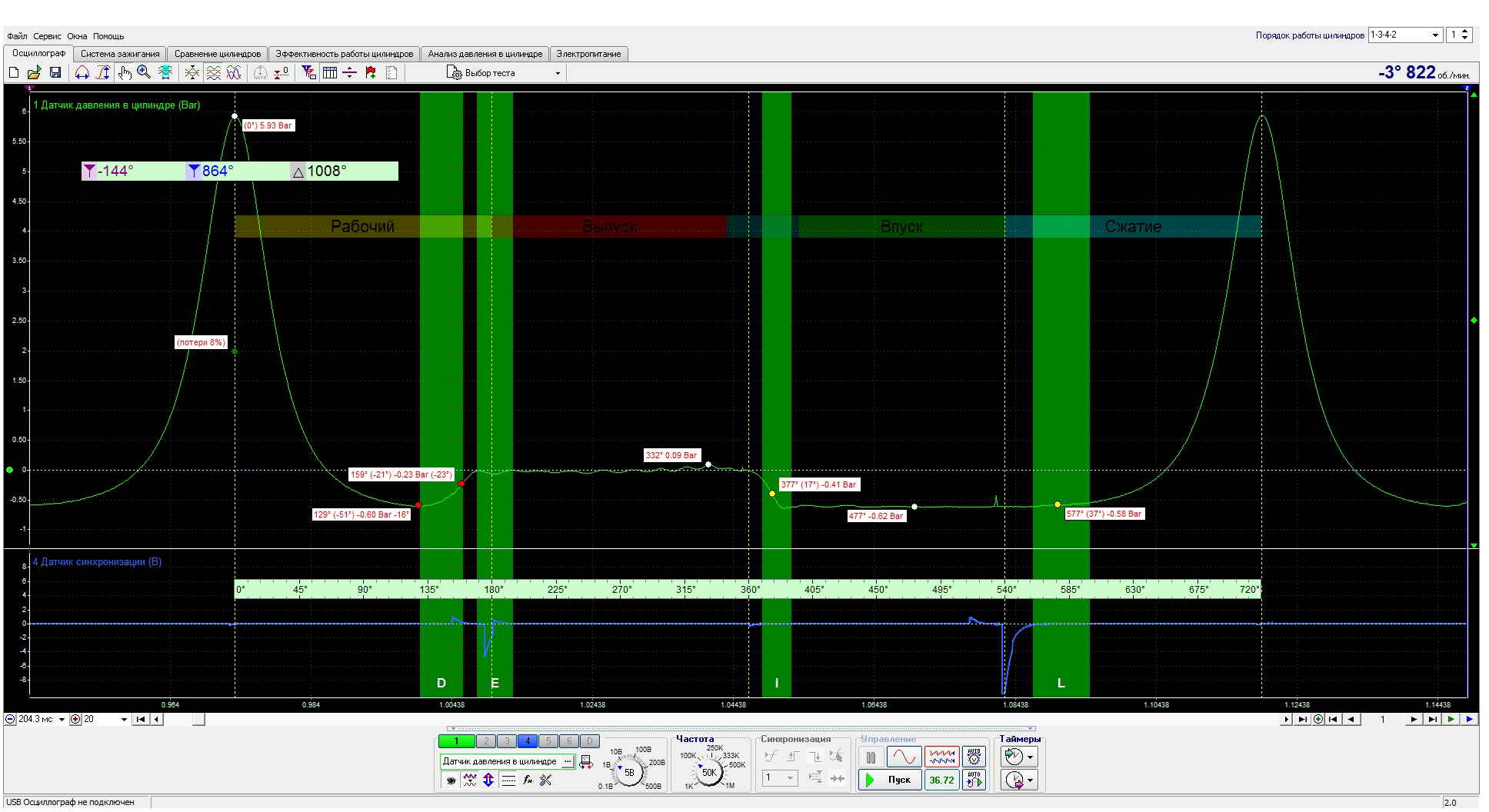Create a new file with blank page icon
Image resolution: width=1489 pixels, height=812 pixels.
click(13, 73)
